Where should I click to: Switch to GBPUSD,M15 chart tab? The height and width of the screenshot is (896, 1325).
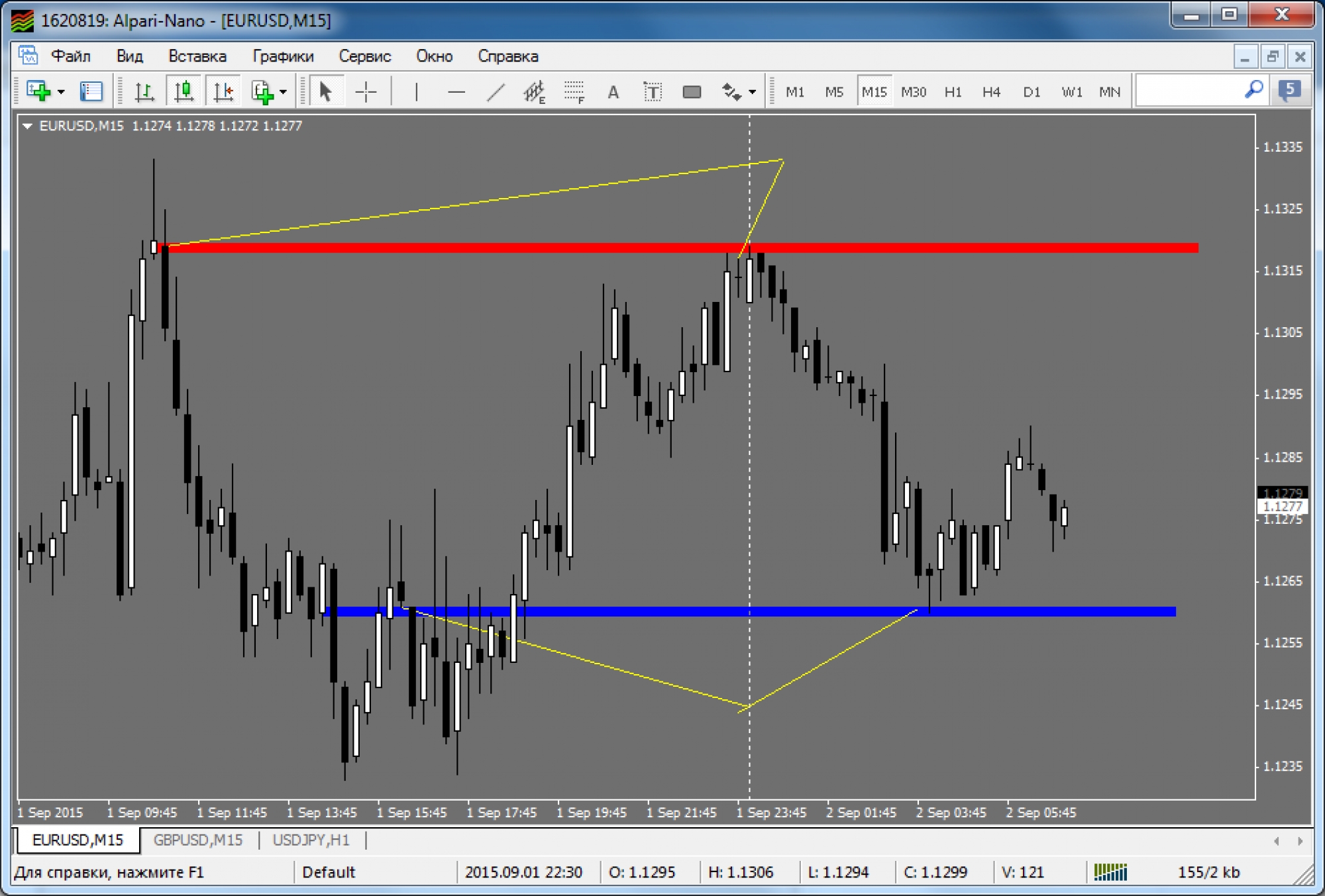click(x=197, y=840)
